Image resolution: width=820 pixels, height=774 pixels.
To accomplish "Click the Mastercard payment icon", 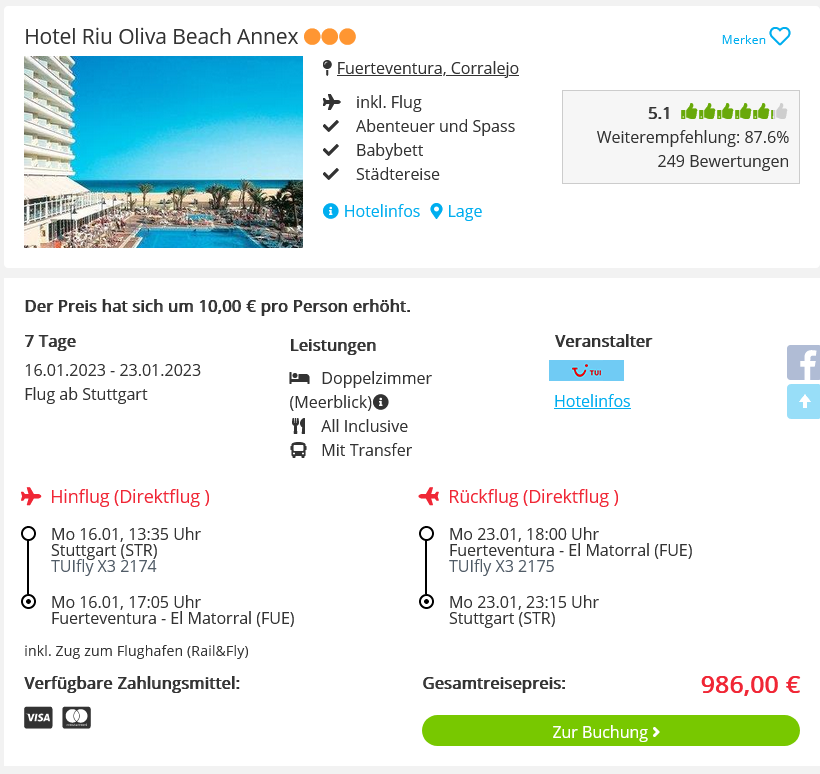I will click(76, 718).
